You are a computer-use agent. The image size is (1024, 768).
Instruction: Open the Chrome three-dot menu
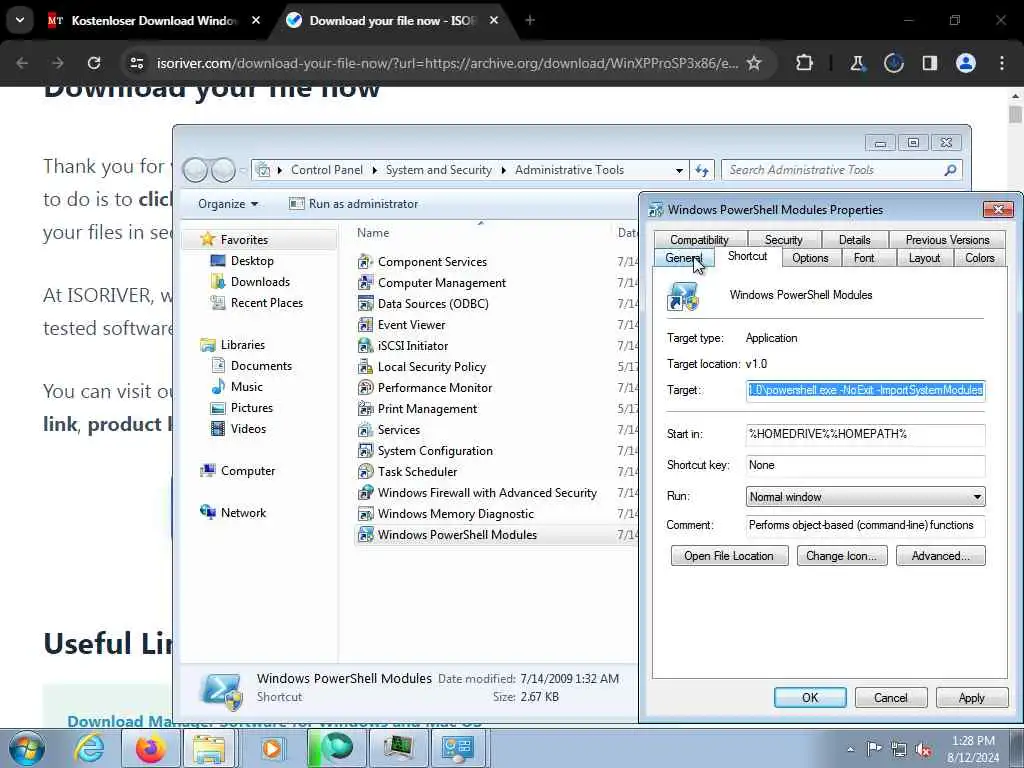1002,63
